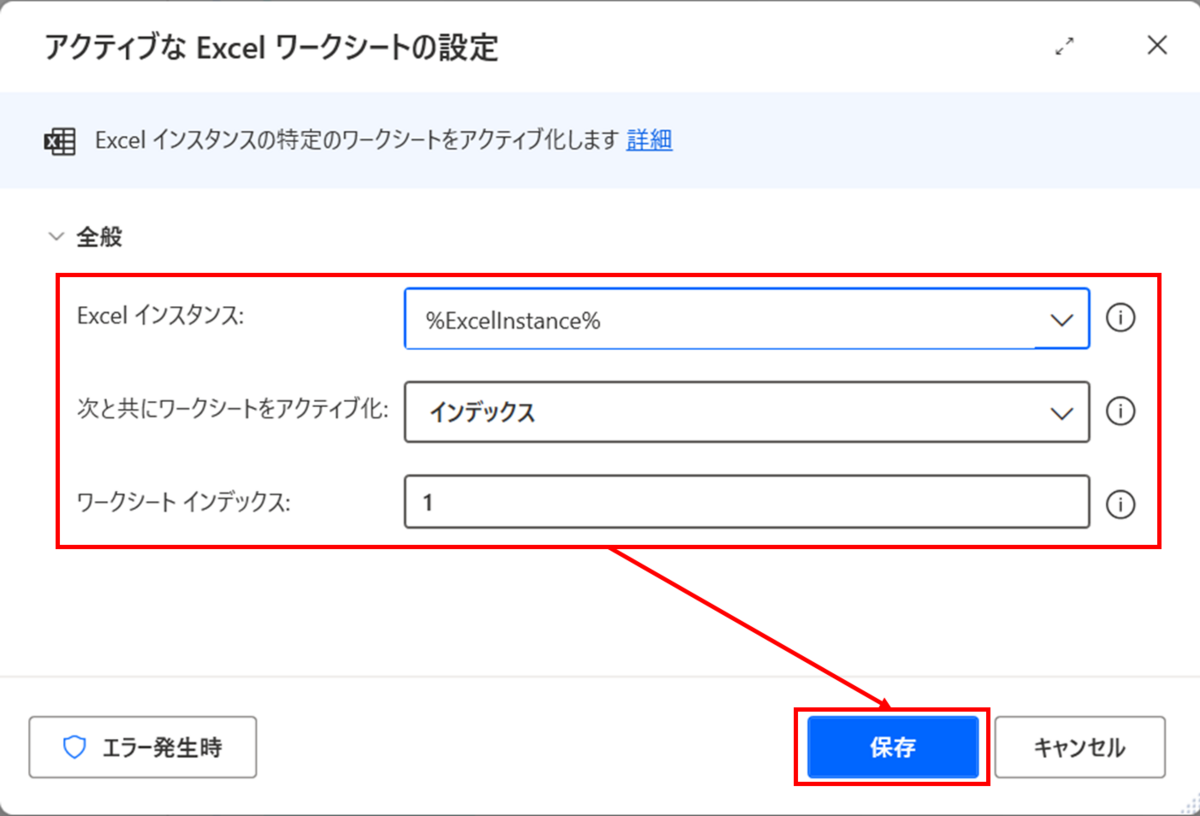Click the 保存 button
The image size is (1200, 816).
coord(892,747)
